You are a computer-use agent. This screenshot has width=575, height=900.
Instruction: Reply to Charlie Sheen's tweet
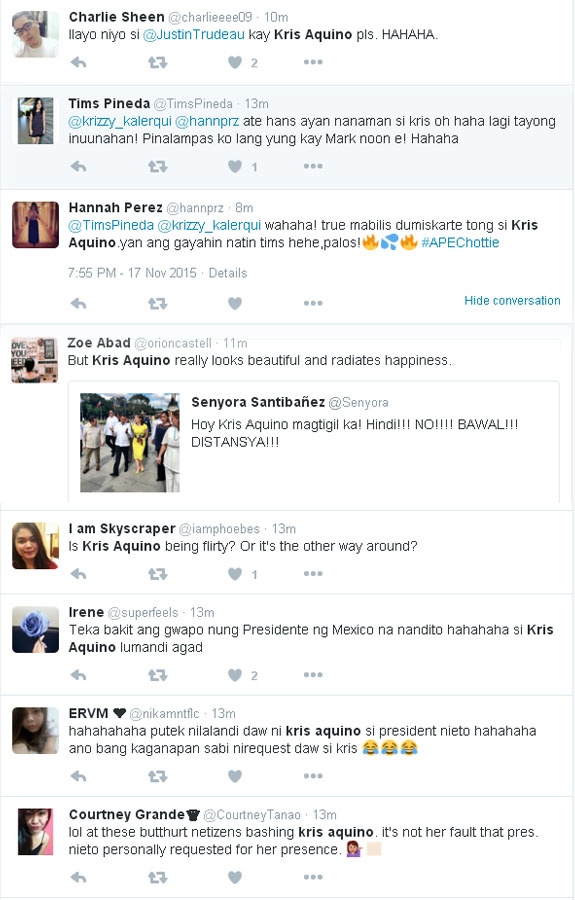pos(78,62)
